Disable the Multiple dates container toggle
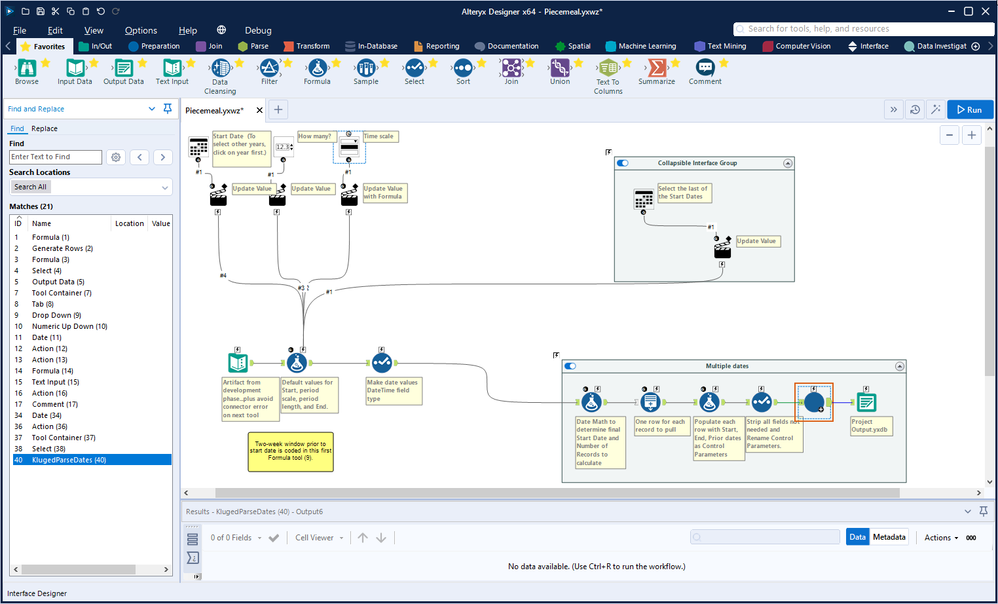This screenshot has width=998, height=604. (570, 366)
